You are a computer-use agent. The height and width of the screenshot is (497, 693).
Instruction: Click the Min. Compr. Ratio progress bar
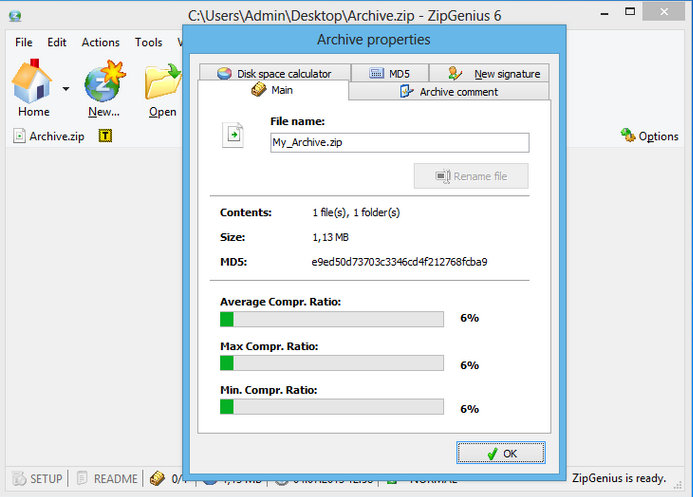(x=332, y=407)
